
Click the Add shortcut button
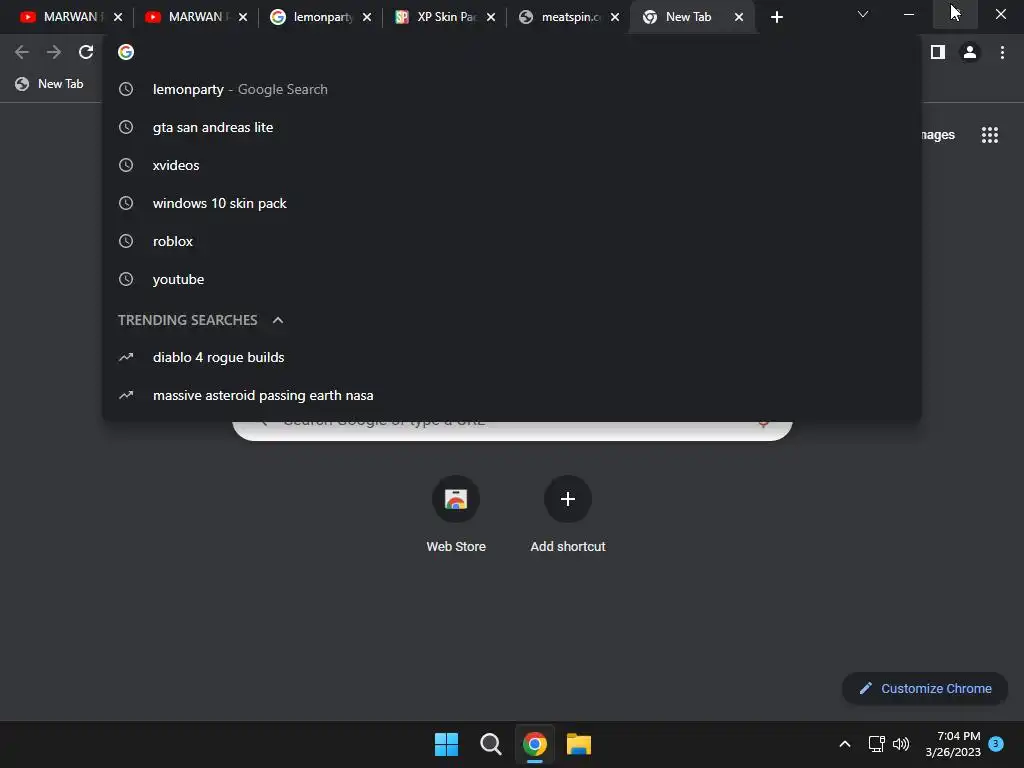[x=568, y=515]
